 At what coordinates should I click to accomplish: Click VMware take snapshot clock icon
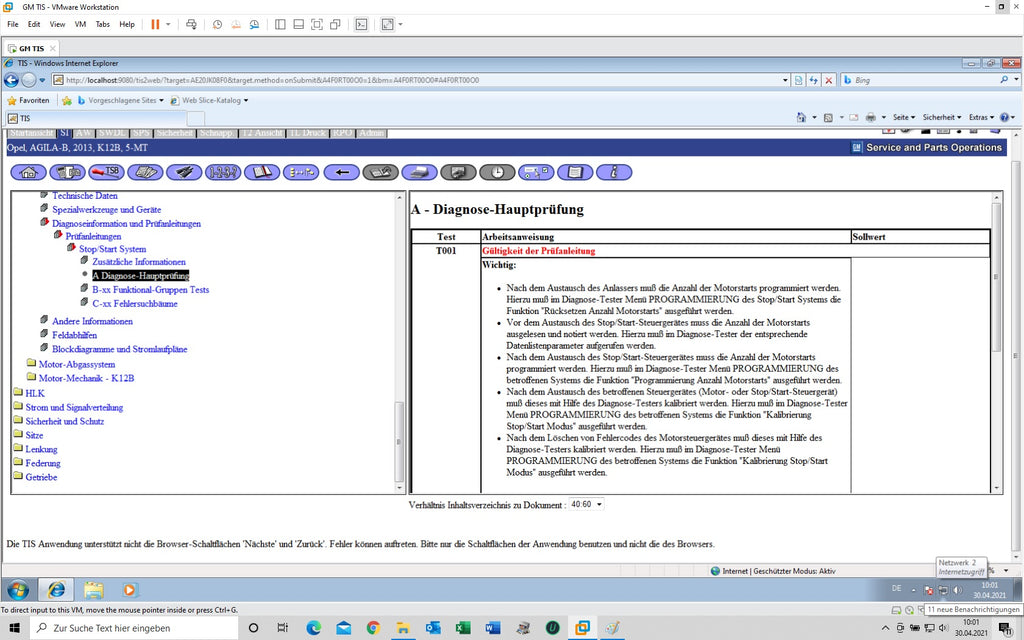217,24
